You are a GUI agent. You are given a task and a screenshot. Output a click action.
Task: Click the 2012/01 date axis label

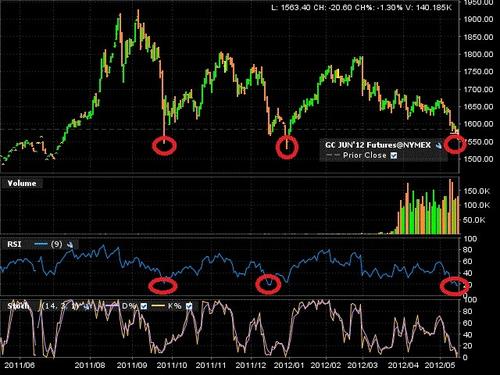[x=289, y=365]
